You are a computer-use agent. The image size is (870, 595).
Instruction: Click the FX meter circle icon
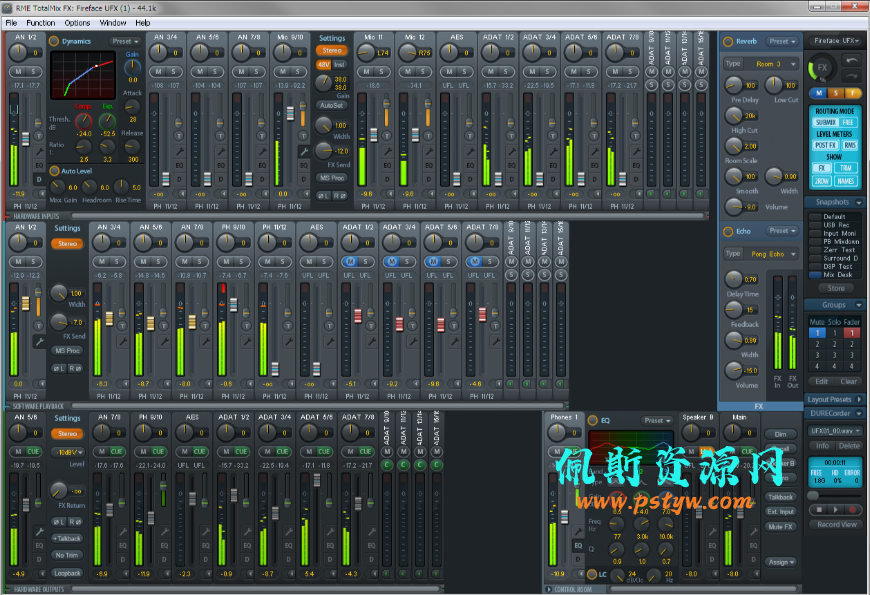822,67
